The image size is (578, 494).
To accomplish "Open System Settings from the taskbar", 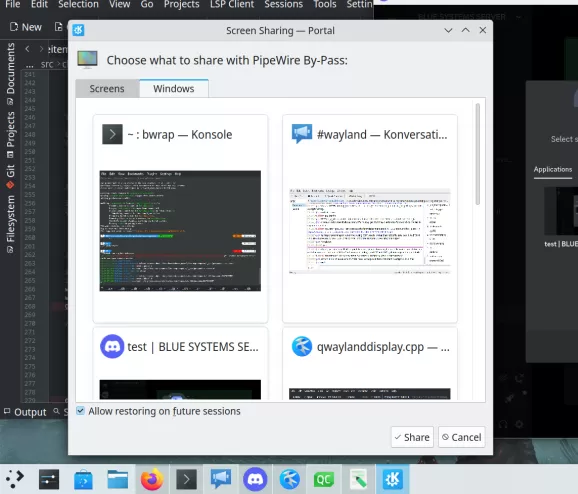I will pos(49,479).
